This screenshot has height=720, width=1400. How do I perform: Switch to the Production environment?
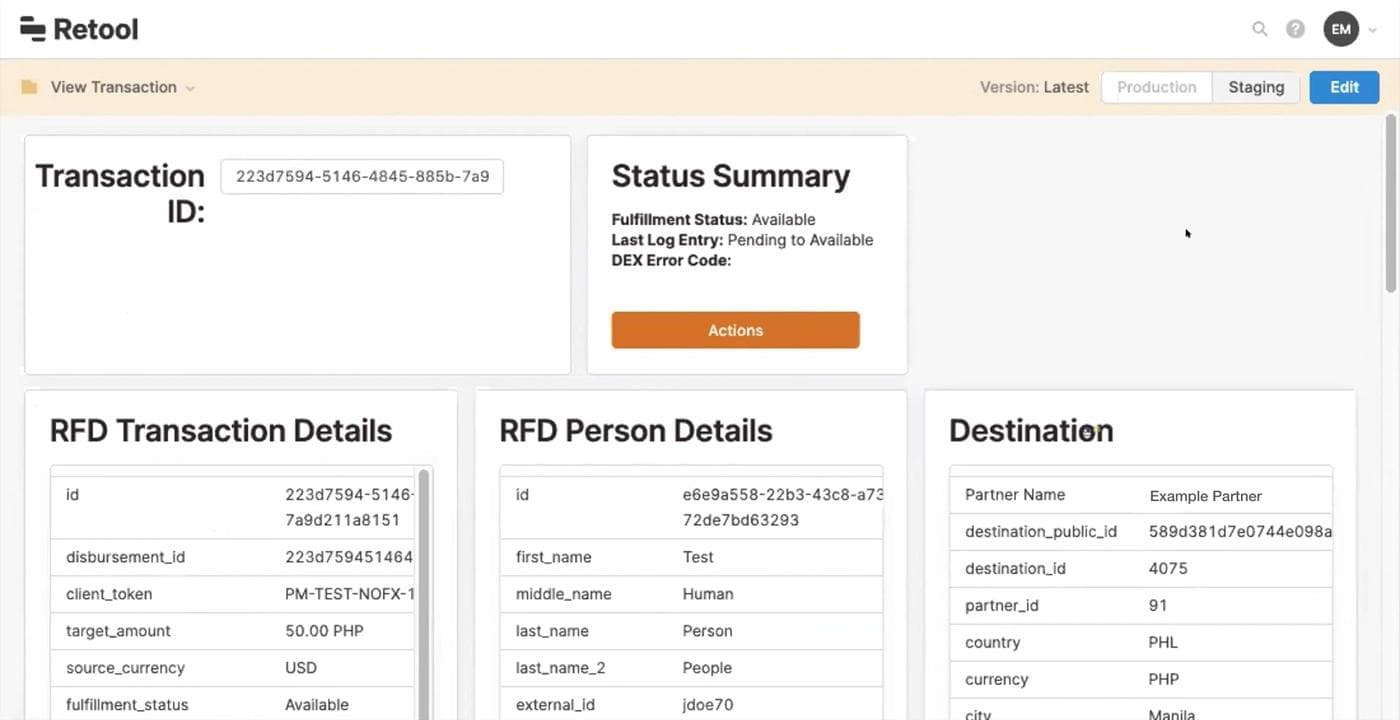pyautogui.click(x=1156, y=87)
